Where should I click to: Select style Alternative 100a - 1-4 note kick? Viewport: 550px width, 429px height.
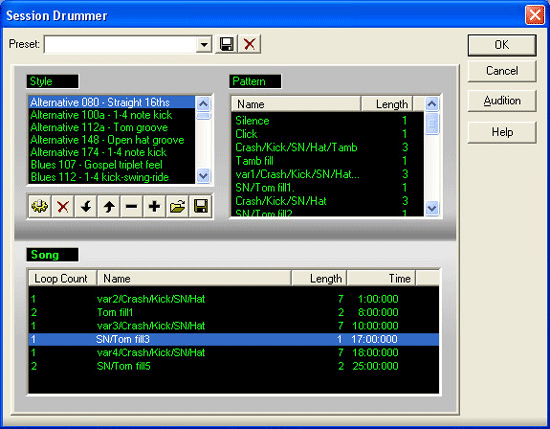(112, 115)
